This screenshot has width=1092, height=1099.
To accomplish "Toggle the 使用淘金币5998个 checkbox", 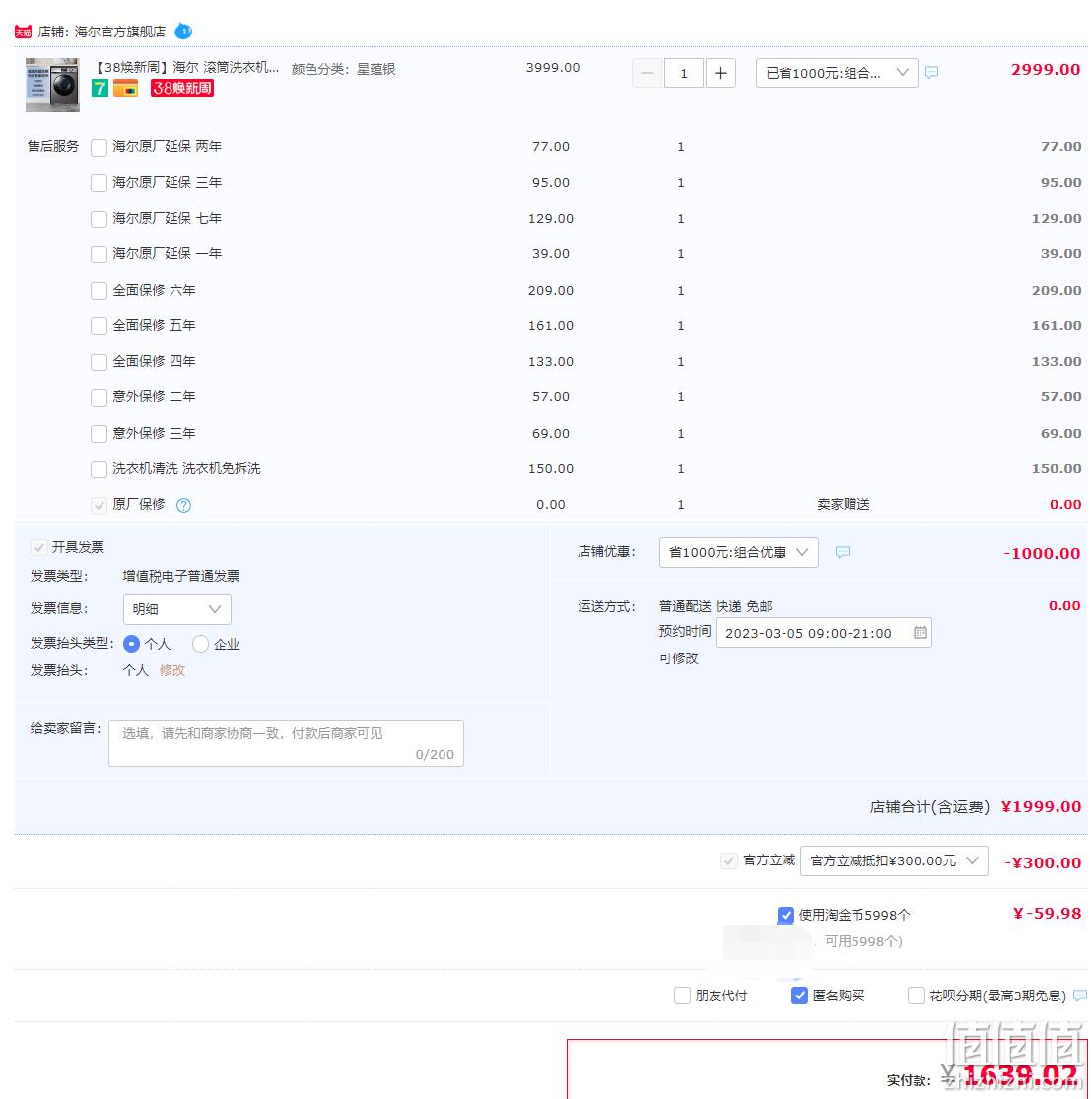I will [x=785, y=916].
